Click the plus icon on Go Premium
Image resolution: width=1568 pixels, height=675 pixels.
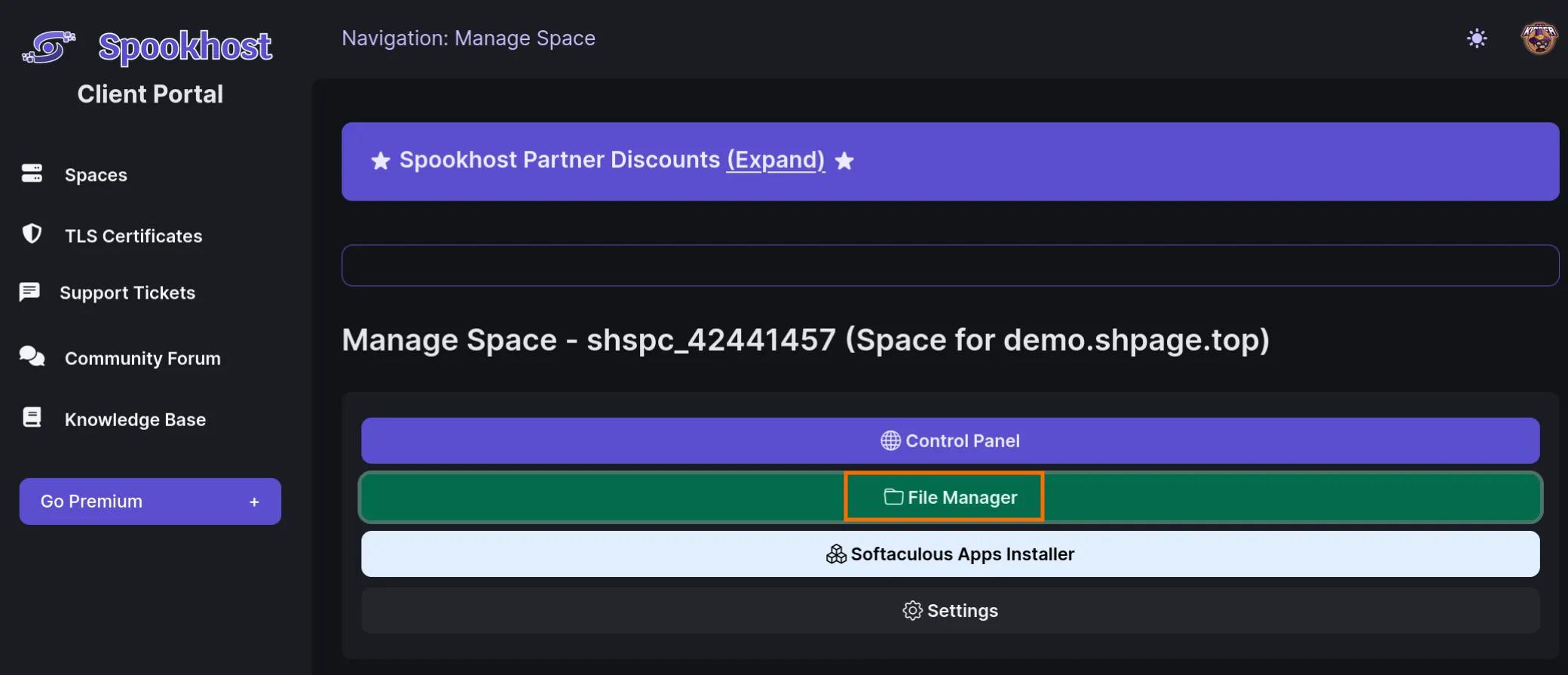[x=255, y=502]
